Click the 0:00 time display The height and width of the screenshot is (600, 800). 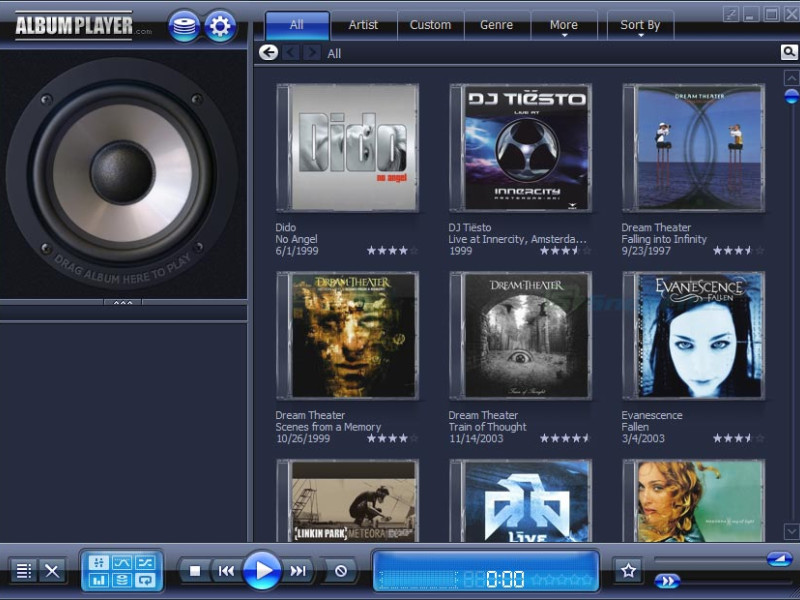coord(505,579)
